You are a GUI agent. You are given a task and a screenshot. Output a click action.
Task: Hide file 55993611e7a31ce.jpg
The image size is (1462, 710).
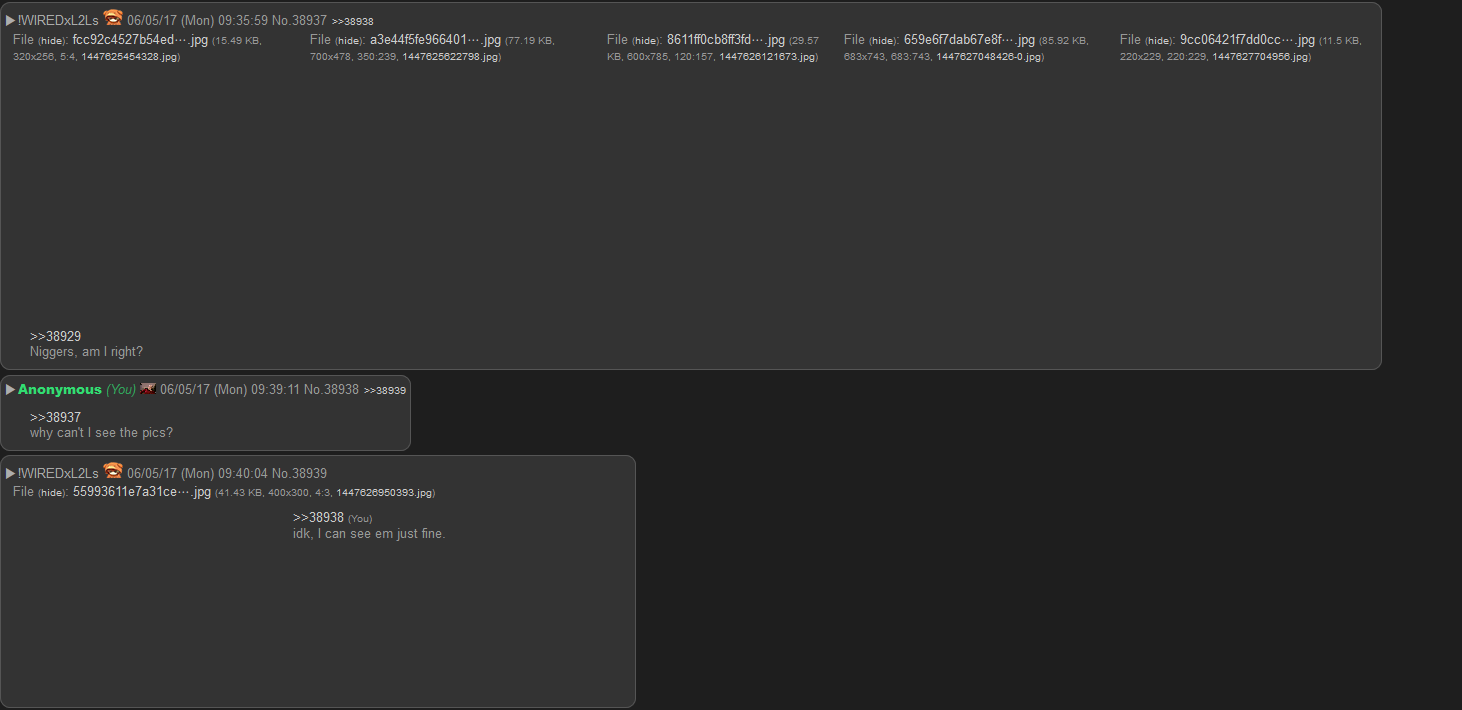tap(52, 493)
